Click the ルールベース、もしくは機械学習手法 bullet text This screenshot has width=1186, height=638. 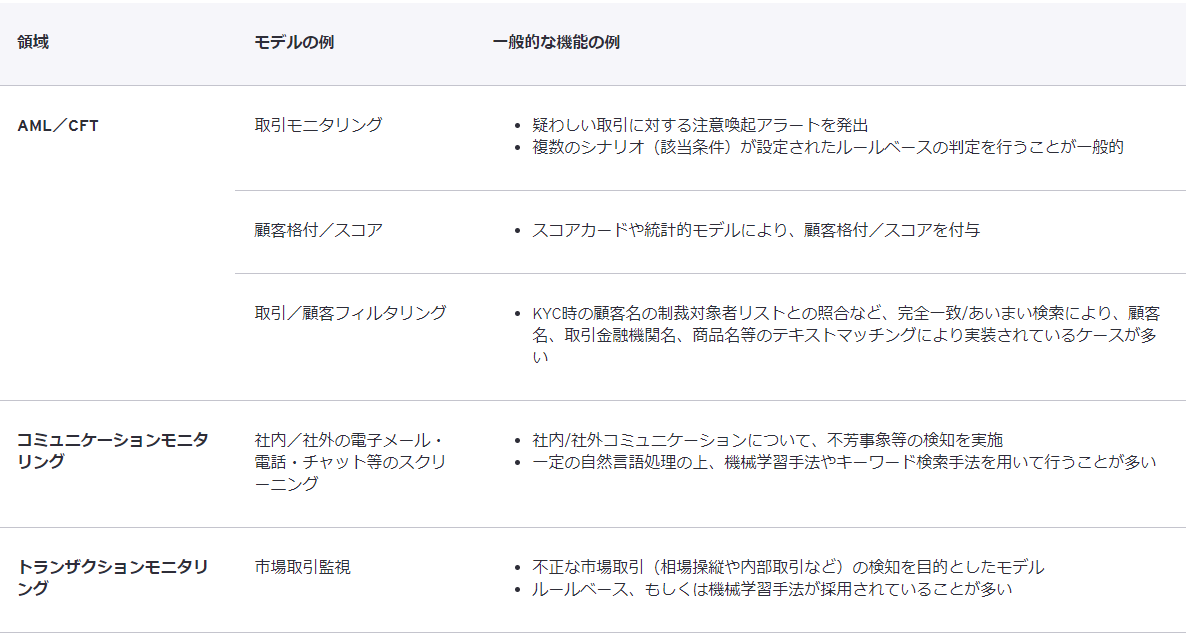pos(772,589)
